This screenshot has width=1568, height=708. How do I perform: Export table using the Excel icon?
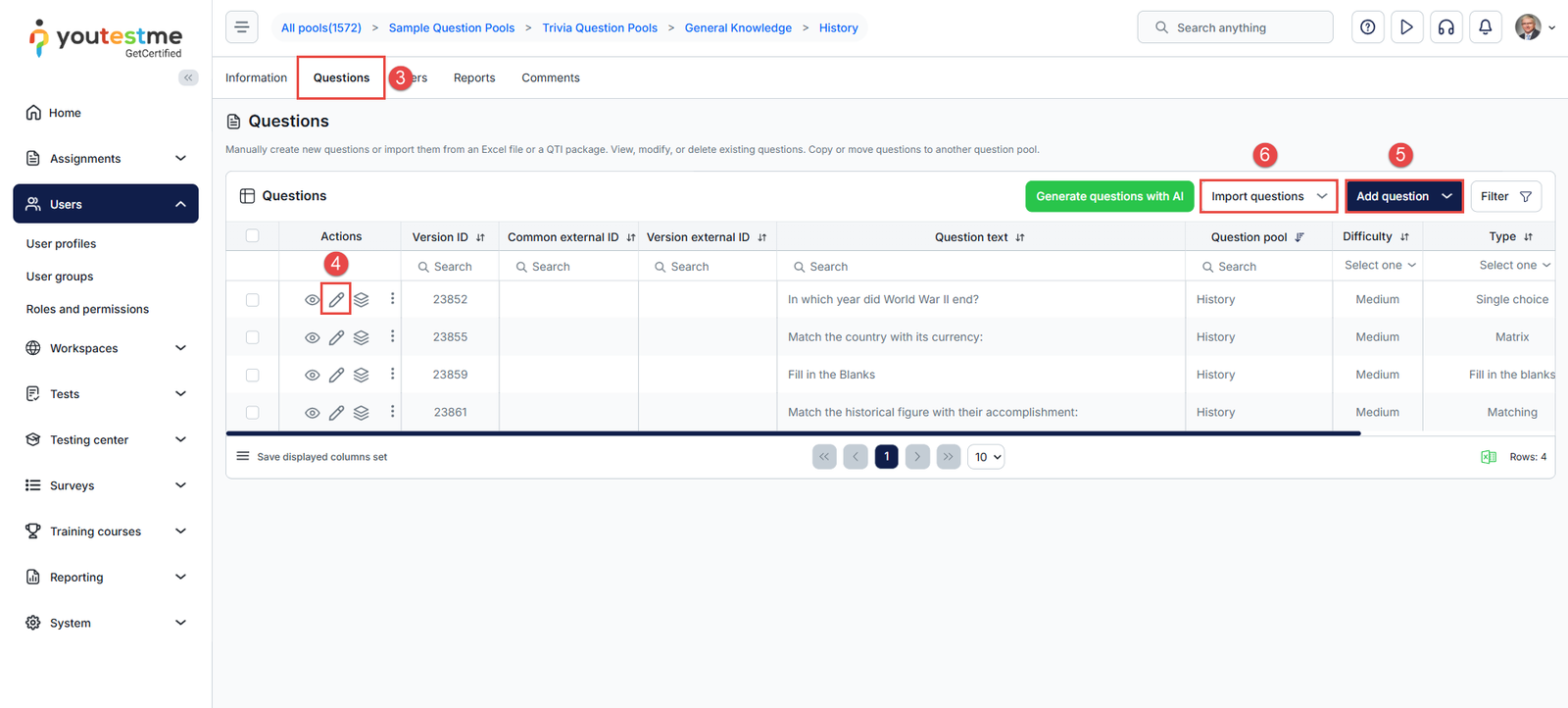(x=1488, y=457)
